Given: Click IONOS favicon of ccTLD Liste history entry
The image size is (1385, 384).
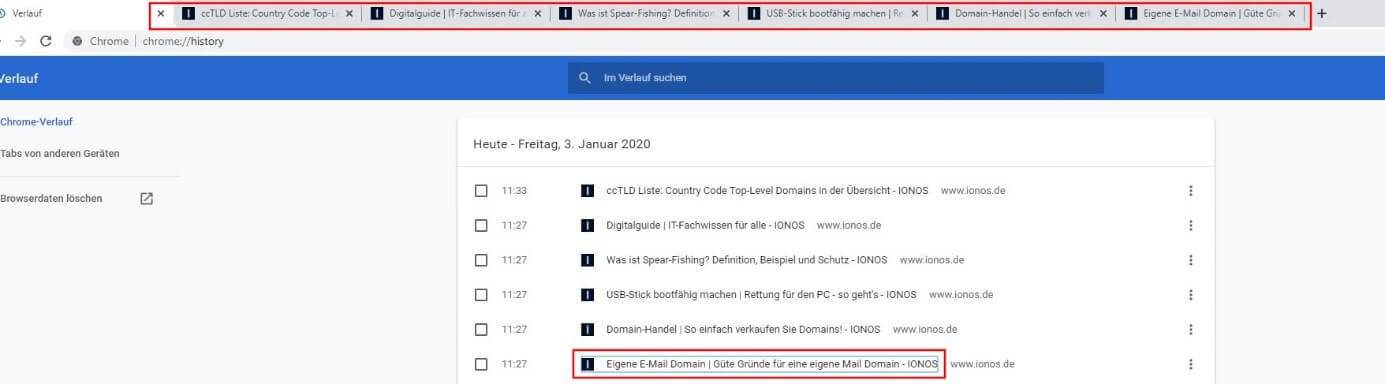Looking at the screenshot, I should tap(588, 190).
